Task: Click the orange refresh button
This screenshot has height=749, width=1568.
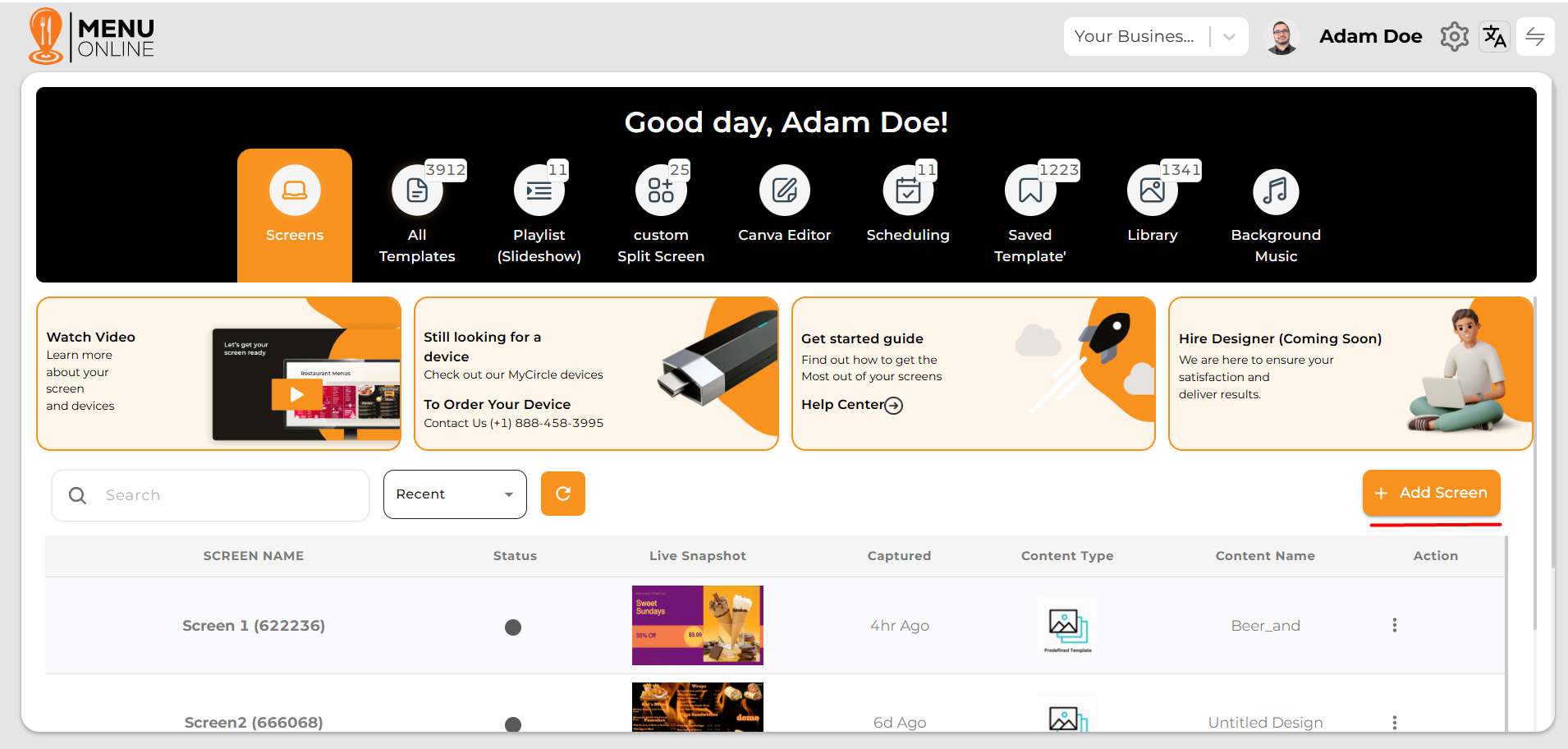Action: click(562, 494)
